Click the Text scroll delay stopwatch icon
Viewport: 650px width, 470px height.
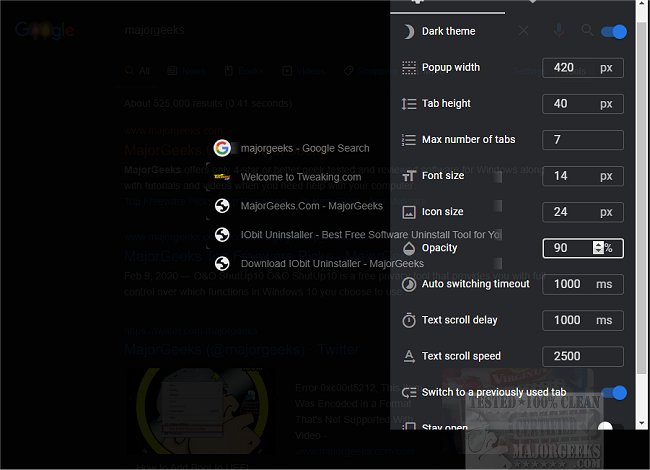(409, 320)
